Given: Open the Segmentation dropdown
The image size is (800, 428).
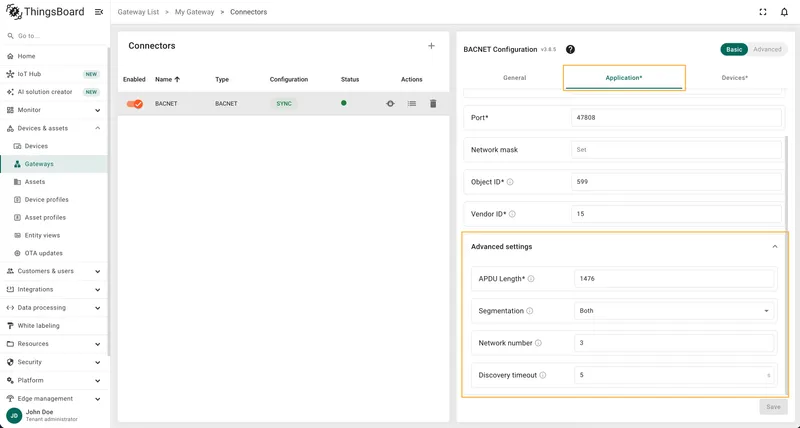Looking at the screenshot, I should (673, 311).
